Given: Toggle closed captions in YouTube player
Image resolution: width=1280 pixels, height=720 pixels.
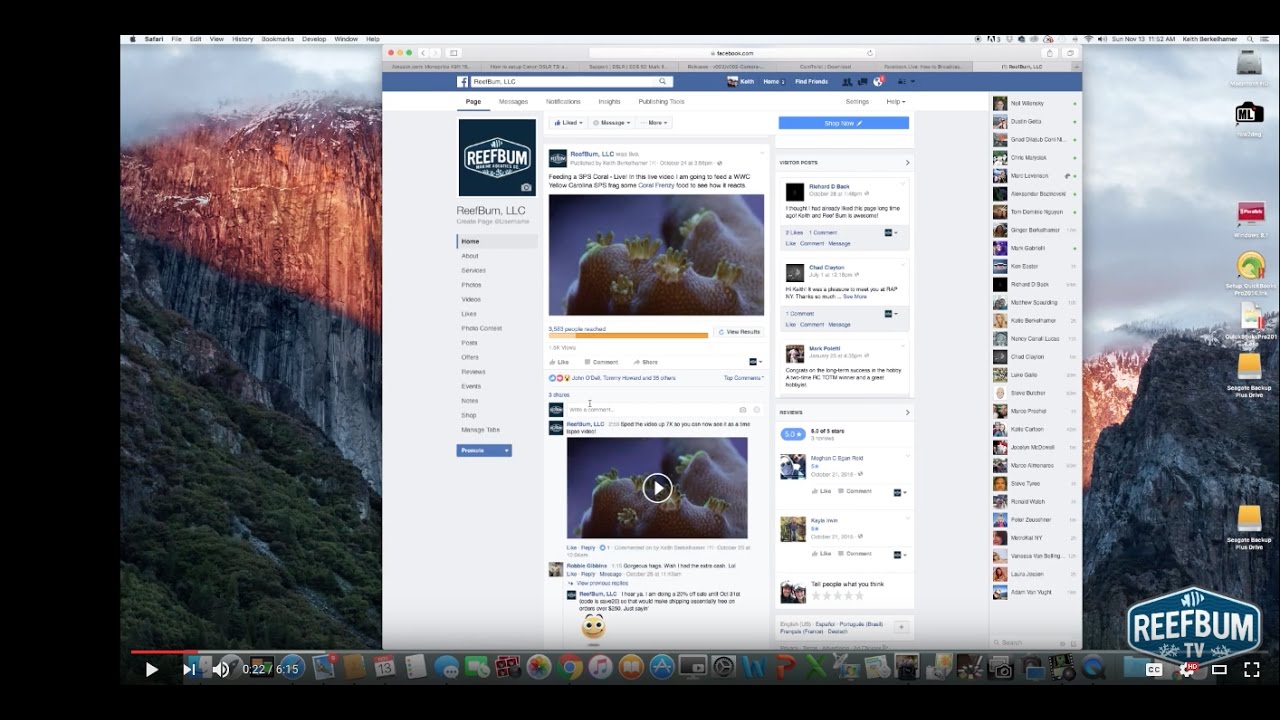Looking at the screenshot, I should tap(1154, 669).
